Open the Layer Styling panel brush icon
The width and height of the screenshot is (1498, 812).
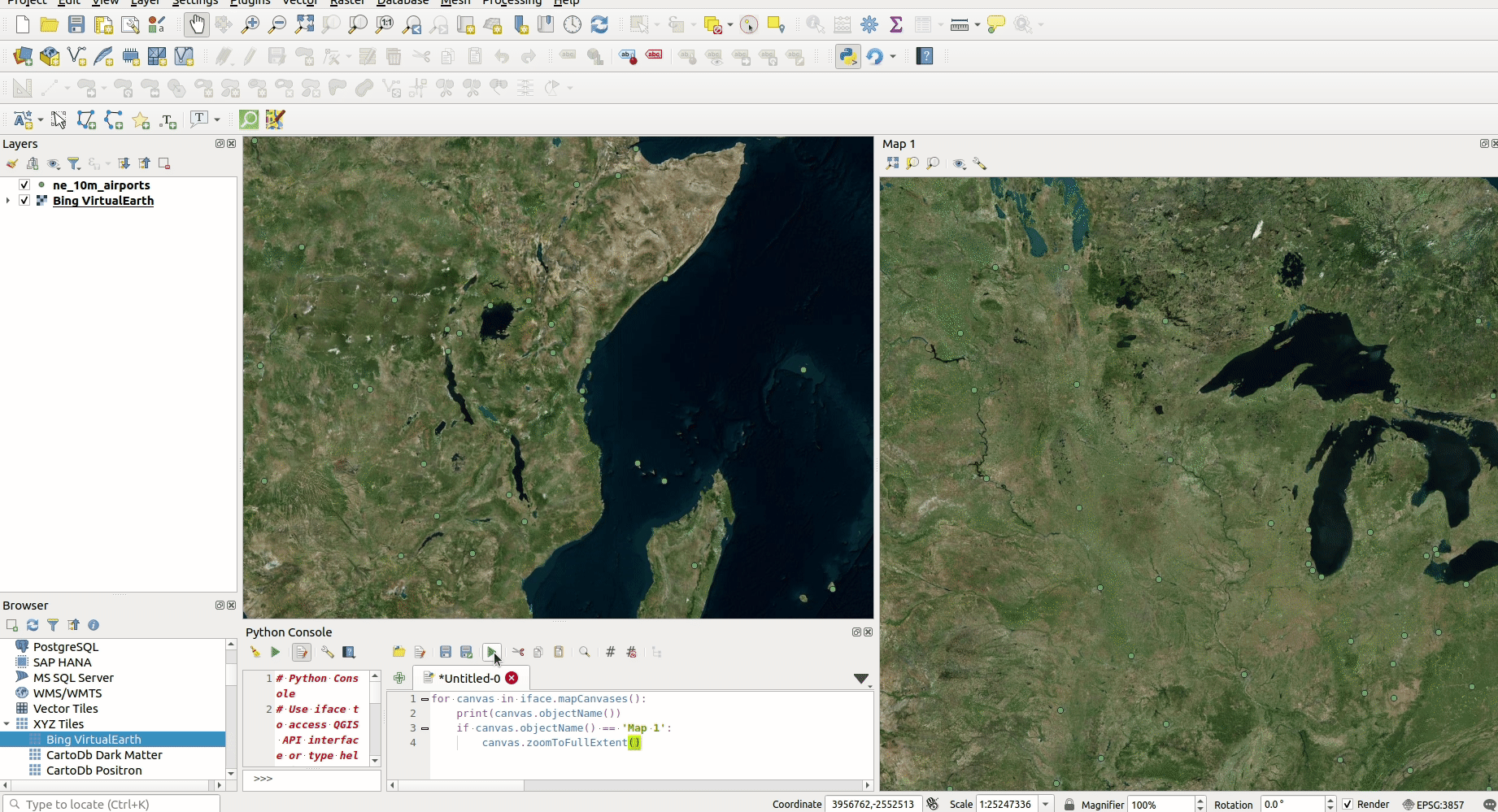11,163
